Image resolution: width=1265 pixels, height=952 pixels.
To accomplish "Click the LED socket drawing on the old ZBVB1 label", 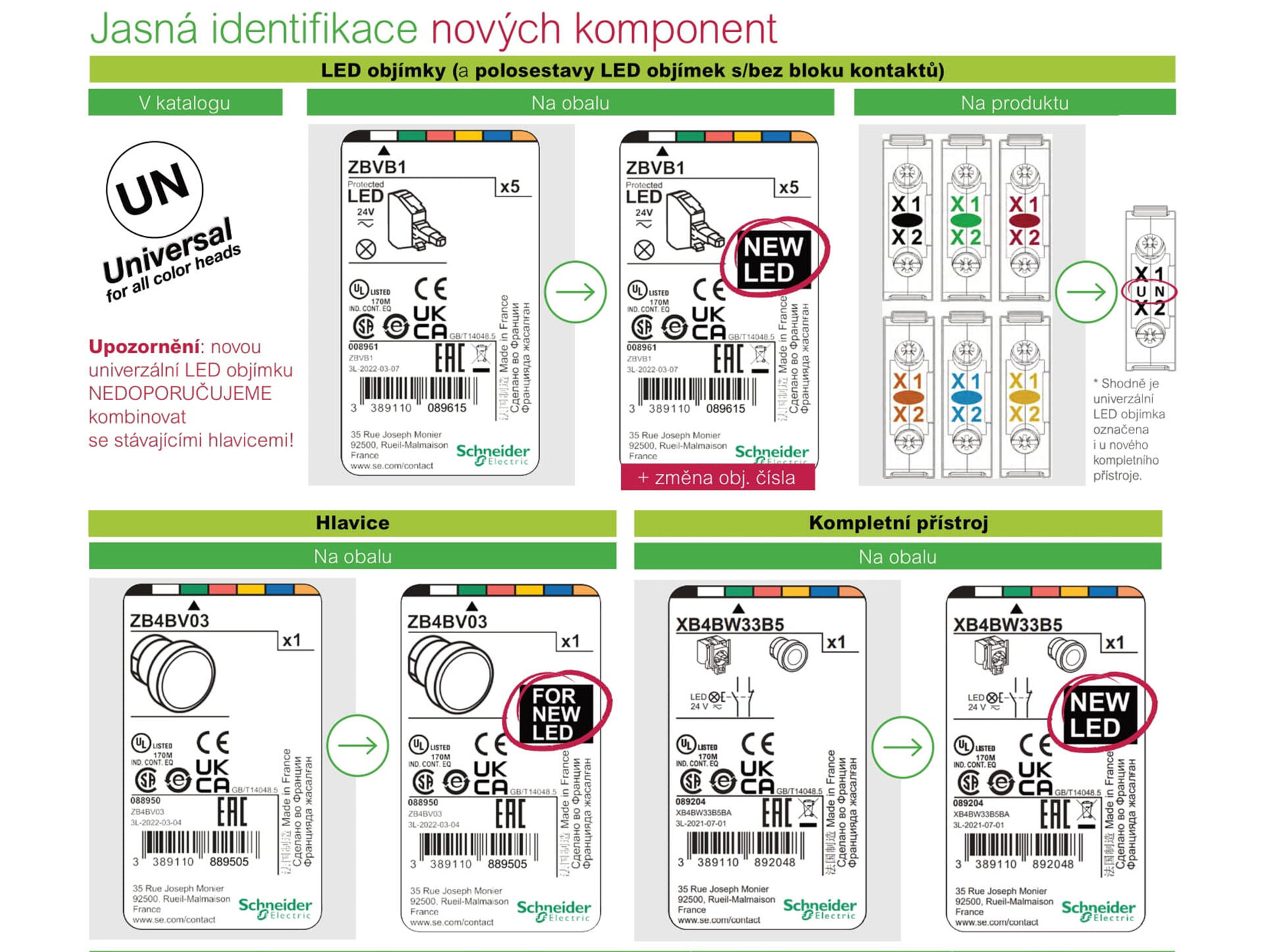I will point(416,220).
